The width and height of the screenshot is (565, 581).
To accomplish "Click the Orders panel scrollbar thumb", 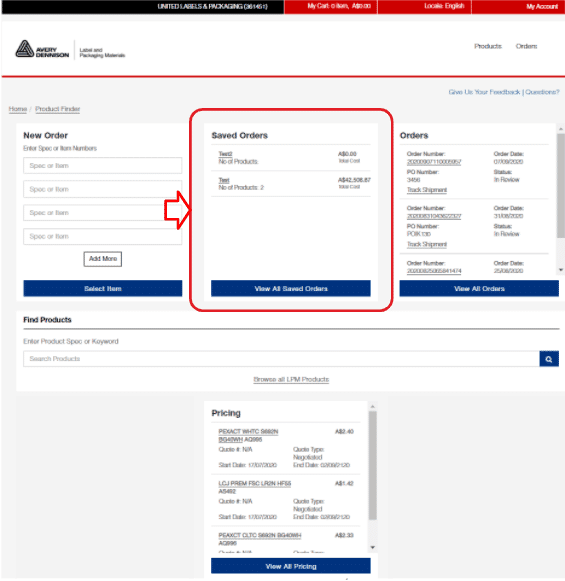I will [x=561, y=185].
